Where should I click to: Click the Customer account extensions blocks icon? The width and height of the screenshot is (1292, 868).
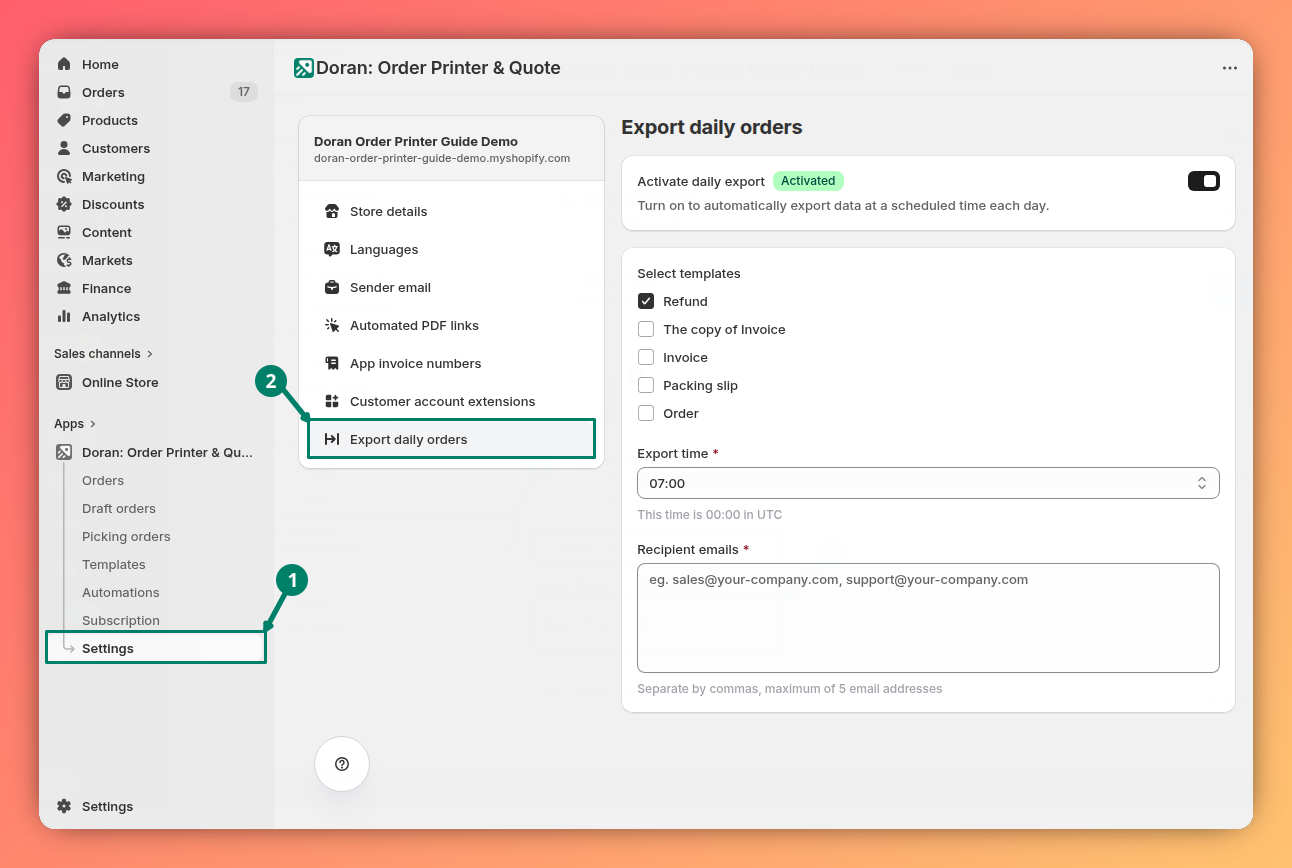click(x=332, y=401)
